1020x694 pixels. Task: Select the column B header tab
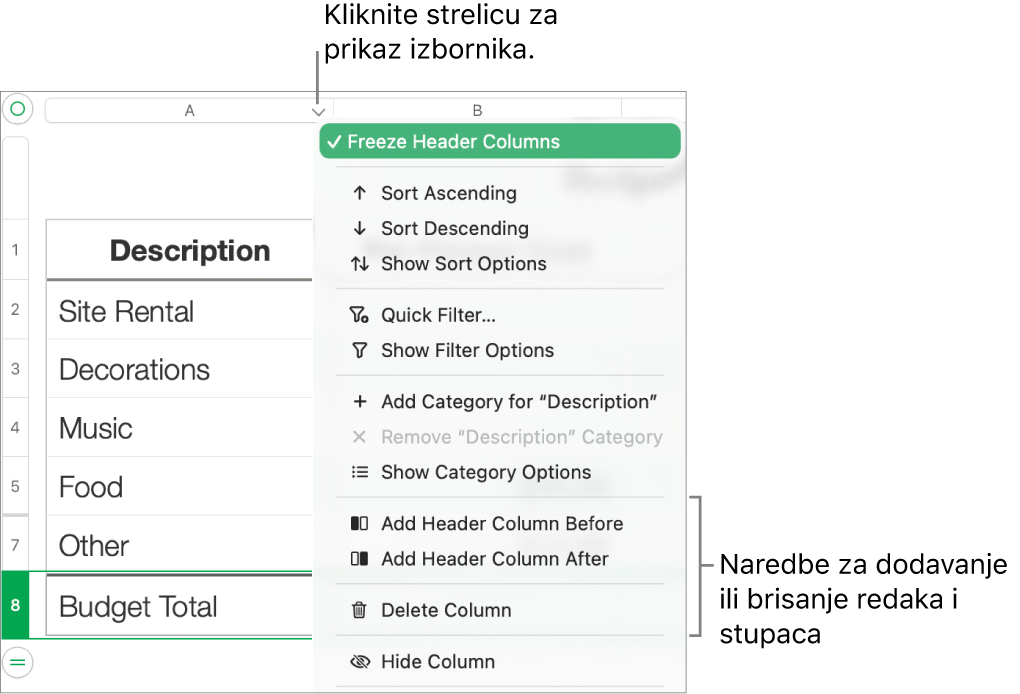coord(477,110)
